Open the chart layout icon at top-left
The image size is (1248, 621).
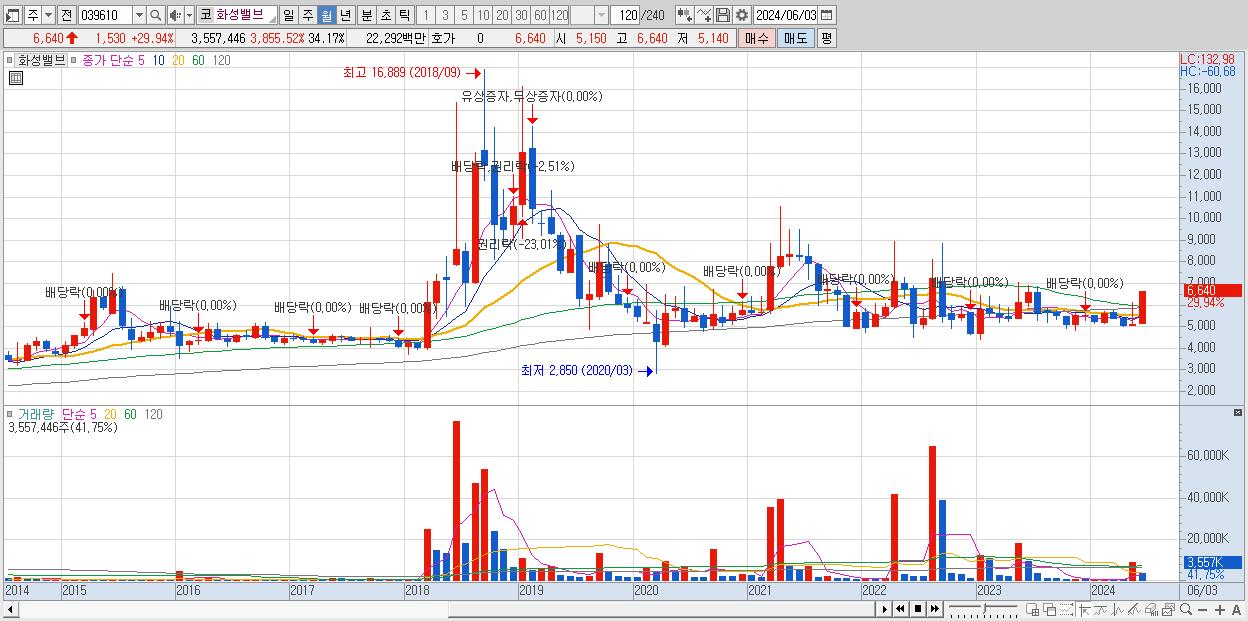pyautogui.click(x=13, y=15)
